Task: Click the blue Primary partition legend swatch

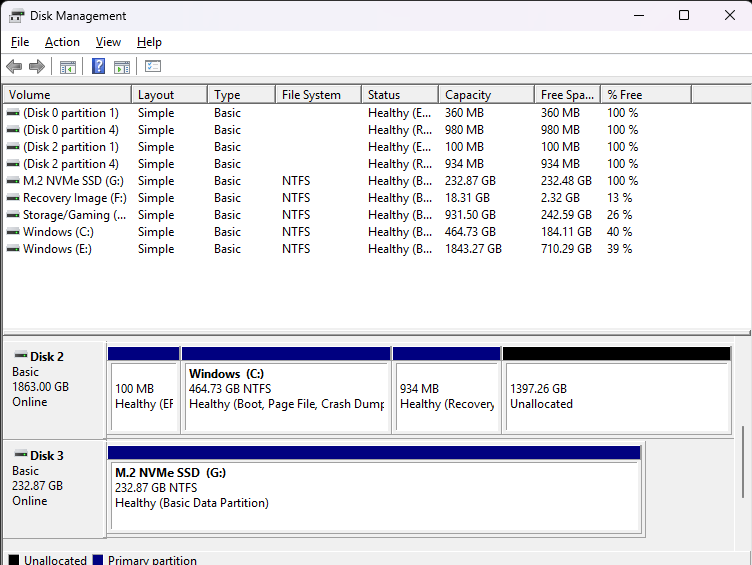Action: coord(98,560)
